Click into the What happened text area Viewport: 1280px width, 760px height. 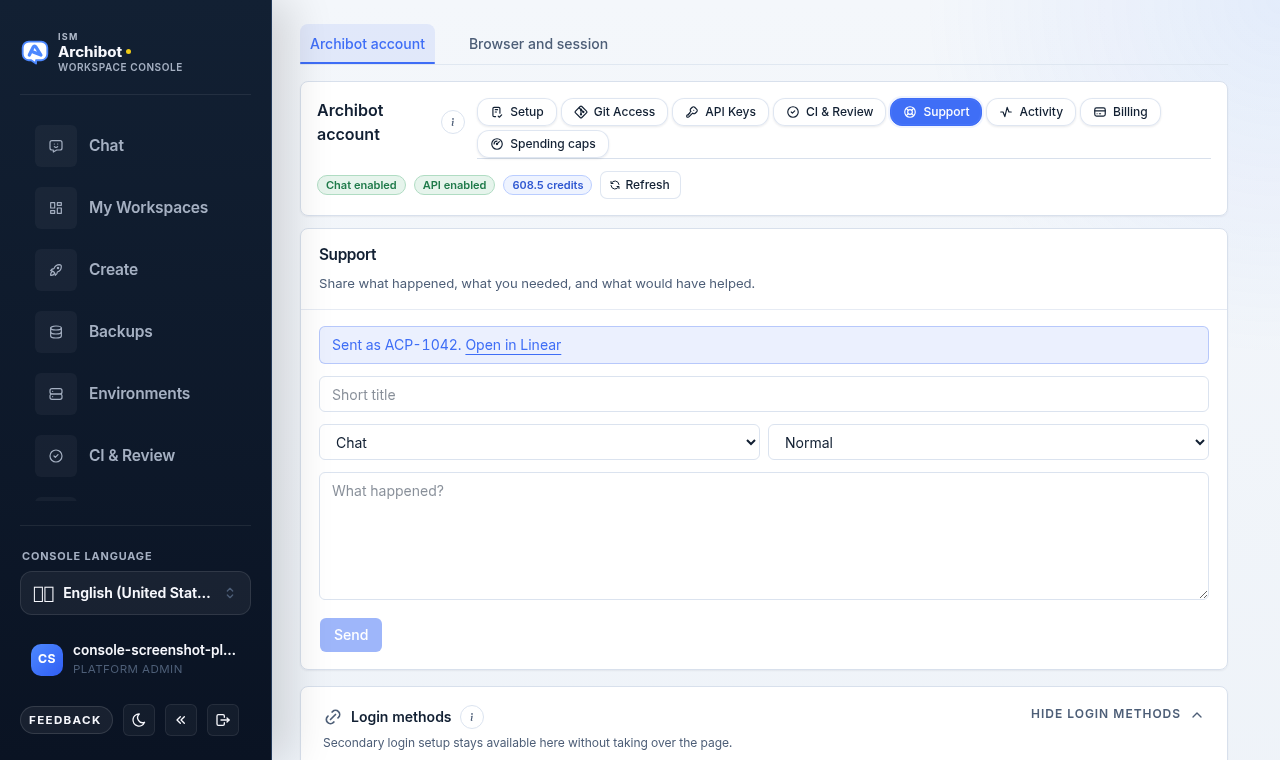[x=764, y=536]
